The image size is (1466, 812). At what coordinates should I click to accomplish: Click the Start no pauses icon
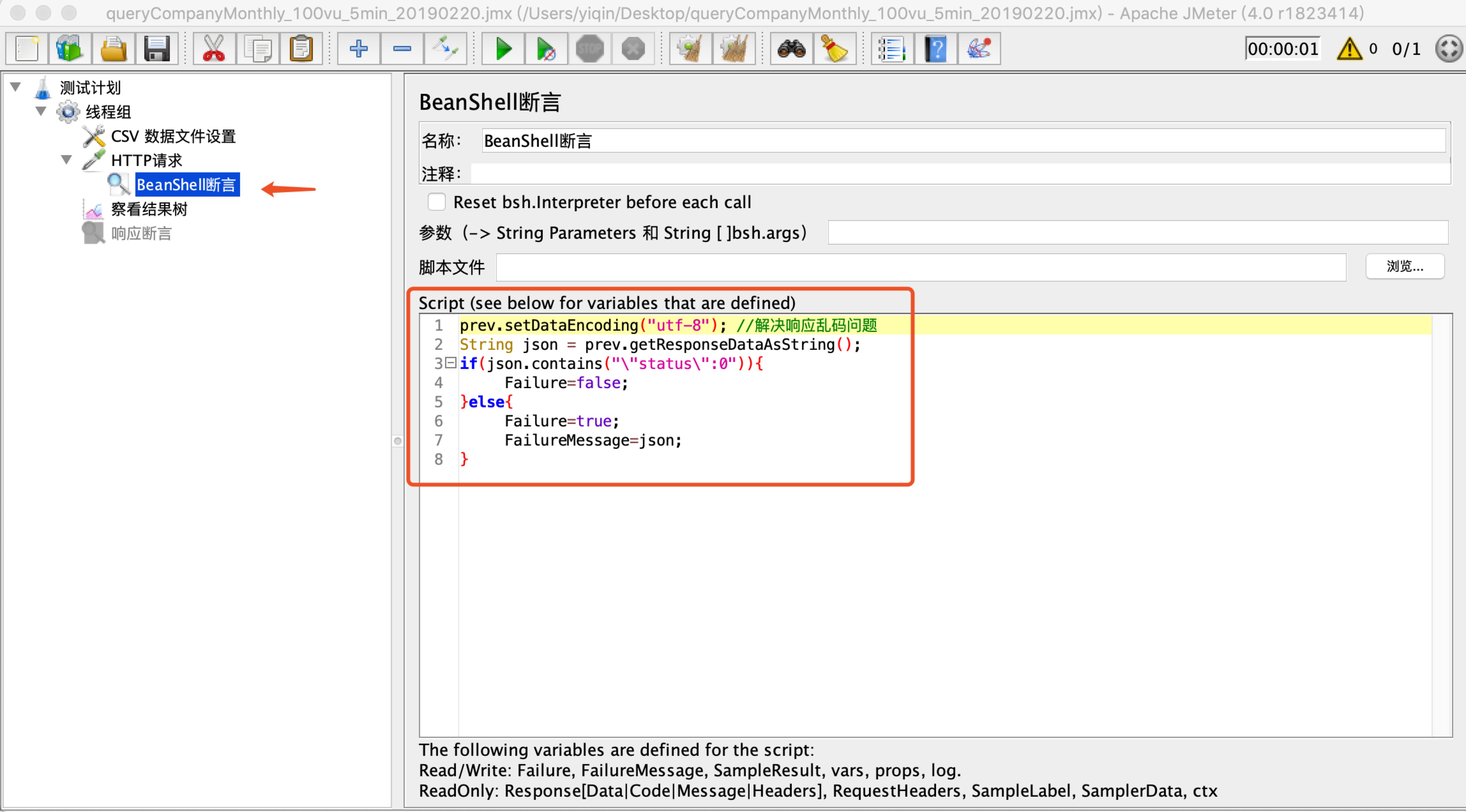[546, 49]
